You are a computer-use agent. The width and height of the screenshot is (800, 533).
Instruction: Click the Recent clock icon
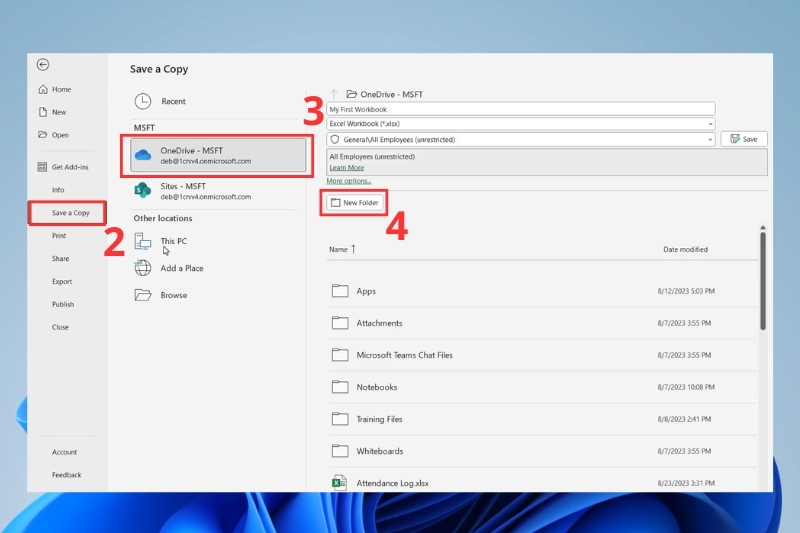[143, 101]
